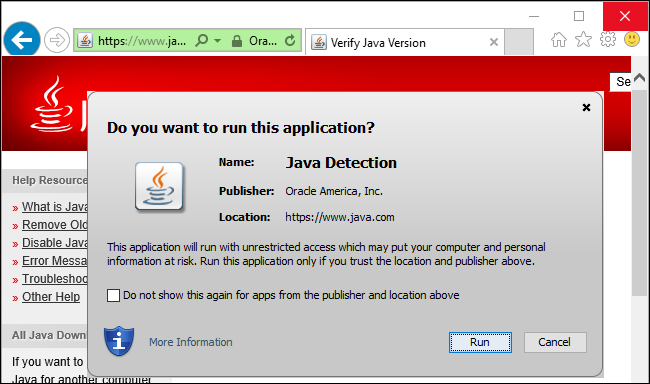Click the Run button
The height and width of the screenshot is (384, 650).
click(480, 343)
